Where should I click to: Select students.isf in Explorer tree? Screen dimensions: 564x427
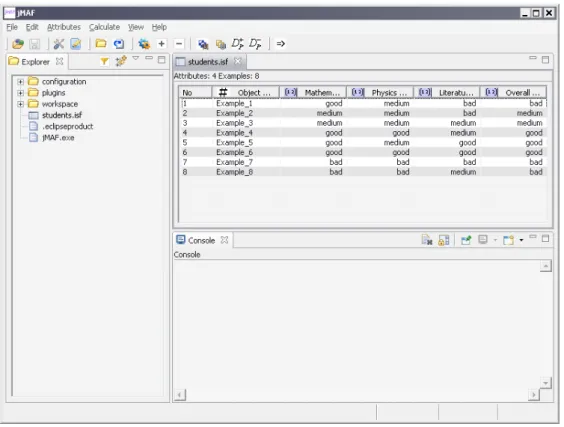62,115
